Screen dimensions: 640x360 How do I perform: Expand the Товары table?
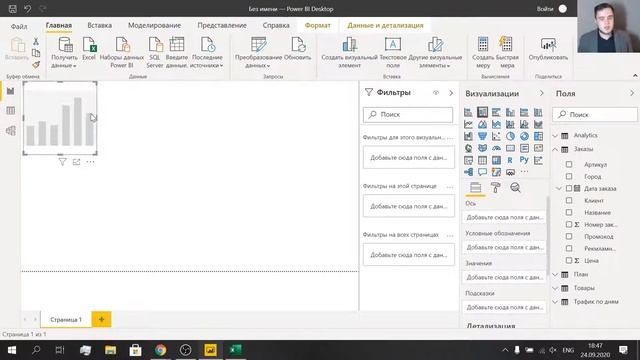555,288
